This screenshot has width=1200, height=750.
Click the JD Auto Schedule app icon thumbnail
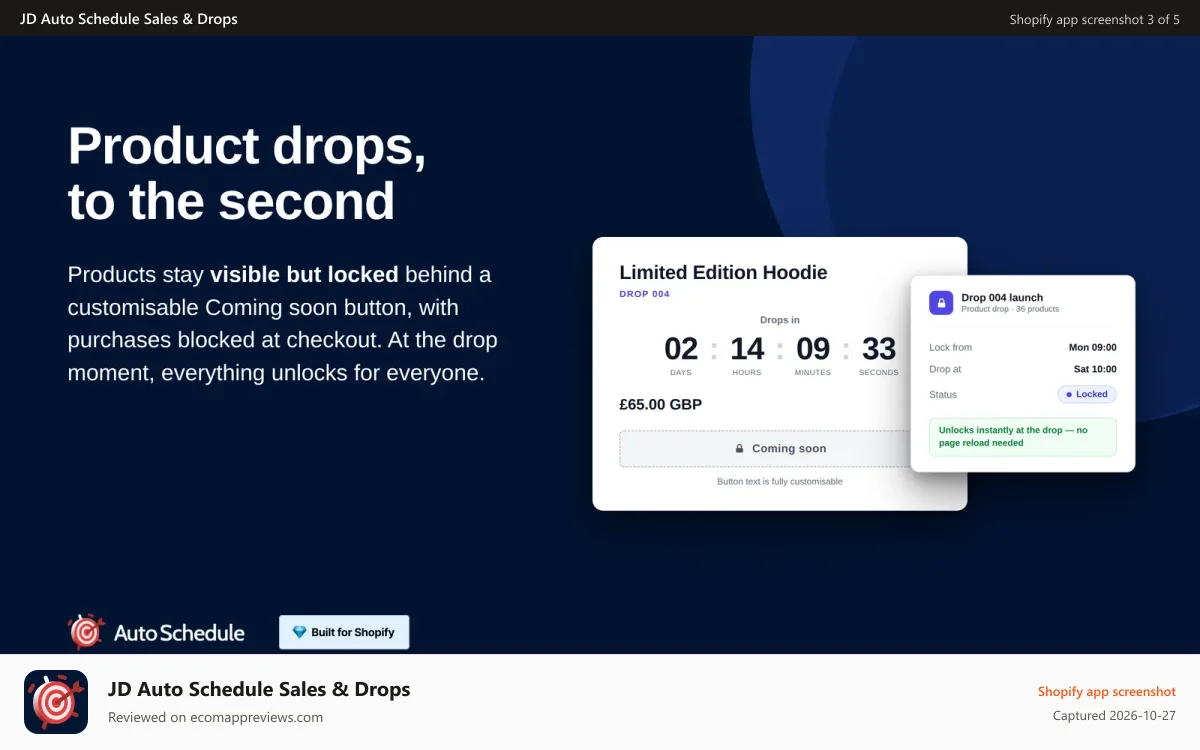point(56,702)
